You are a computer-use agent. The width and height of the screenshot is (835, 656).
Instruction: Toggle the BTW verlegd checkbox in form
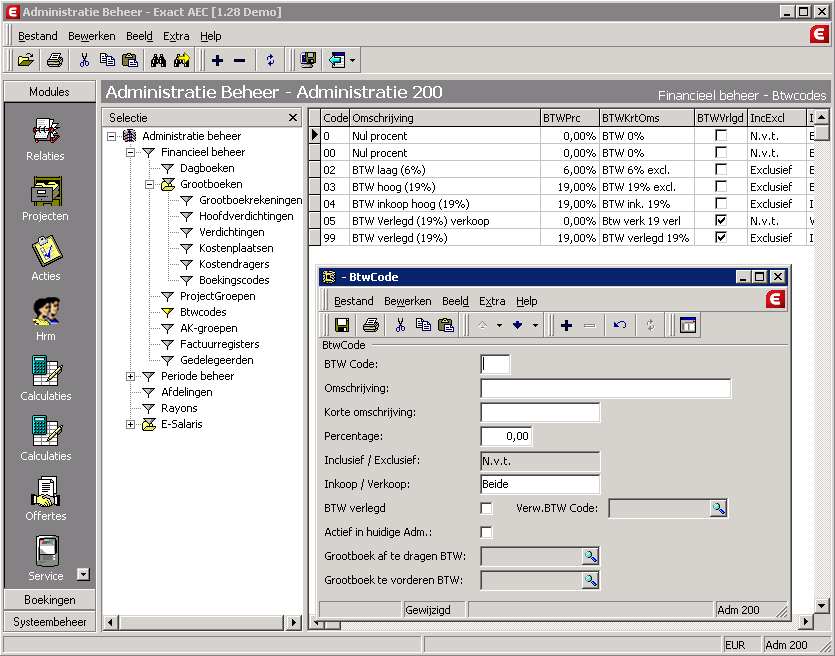pos(487,509)
